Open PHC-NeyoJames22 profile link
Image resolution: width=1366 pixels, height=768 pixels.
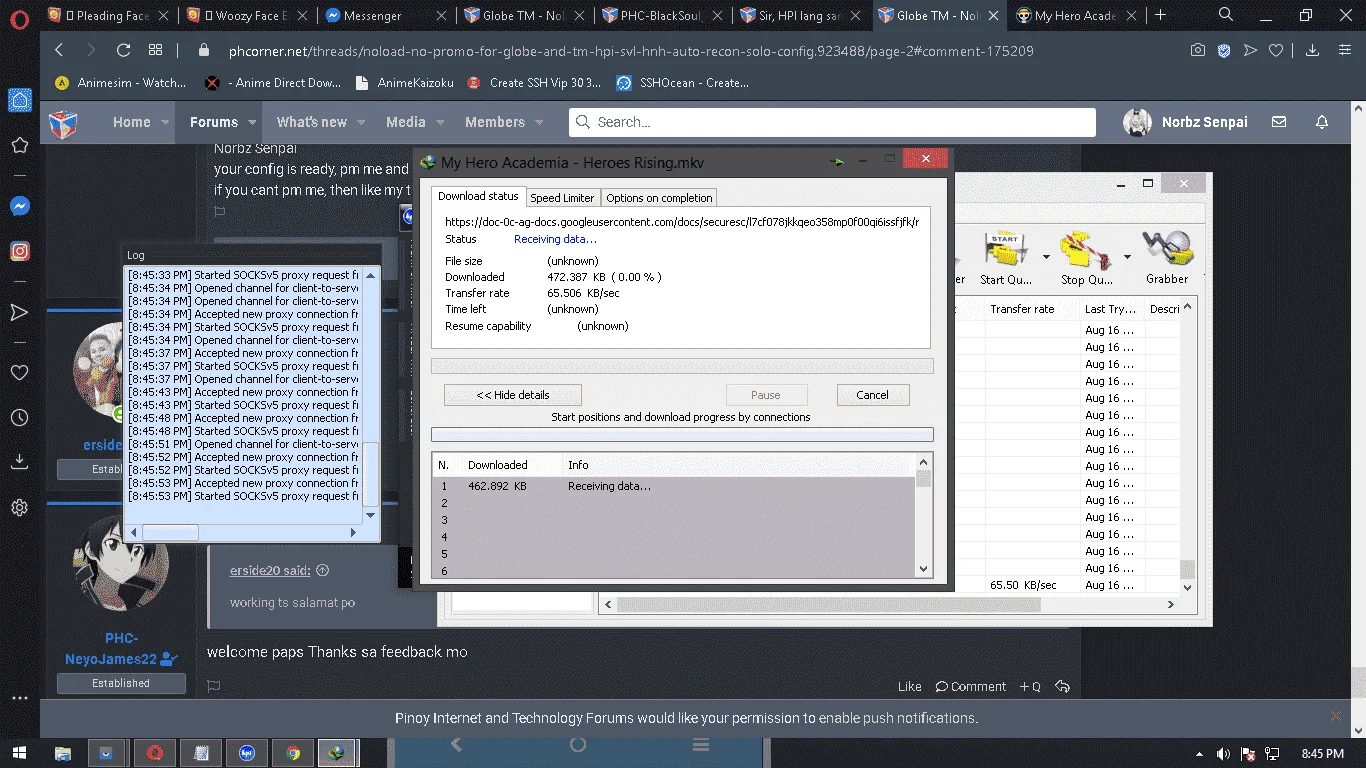pyautogui.click(x=121, y=649)
